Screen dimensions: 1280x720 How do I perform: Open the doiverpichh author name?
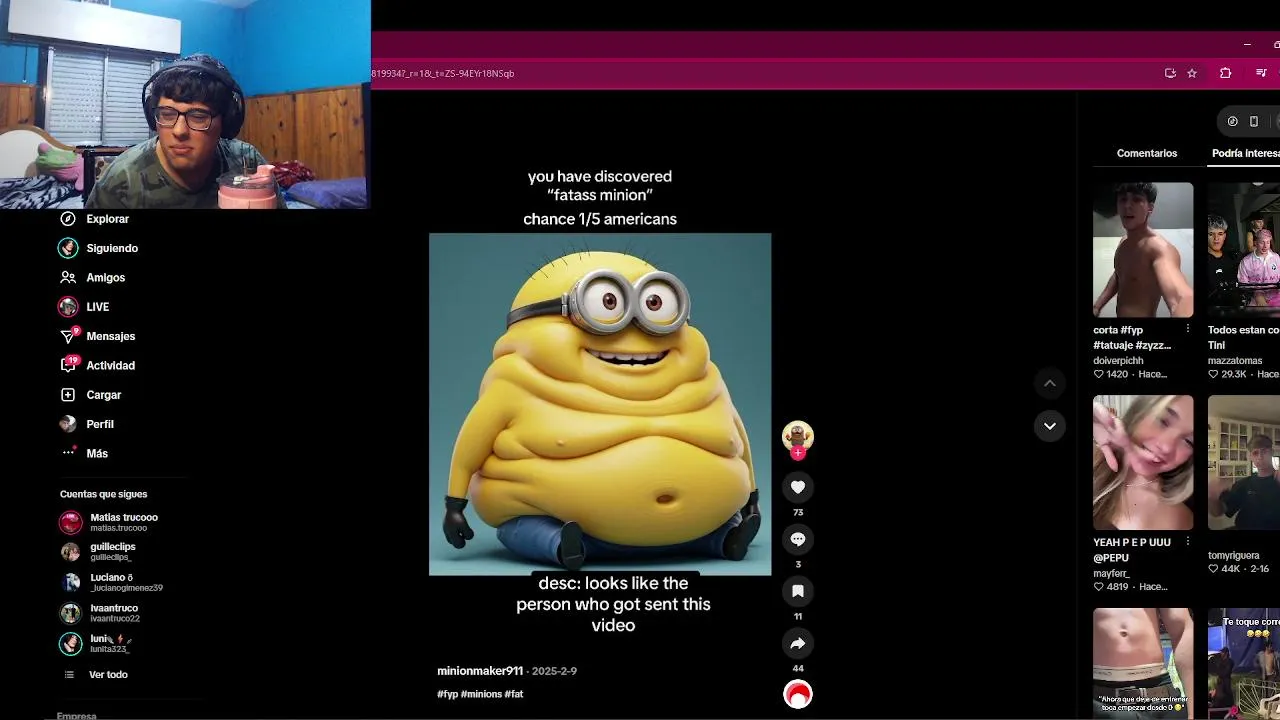[1118, 361]
